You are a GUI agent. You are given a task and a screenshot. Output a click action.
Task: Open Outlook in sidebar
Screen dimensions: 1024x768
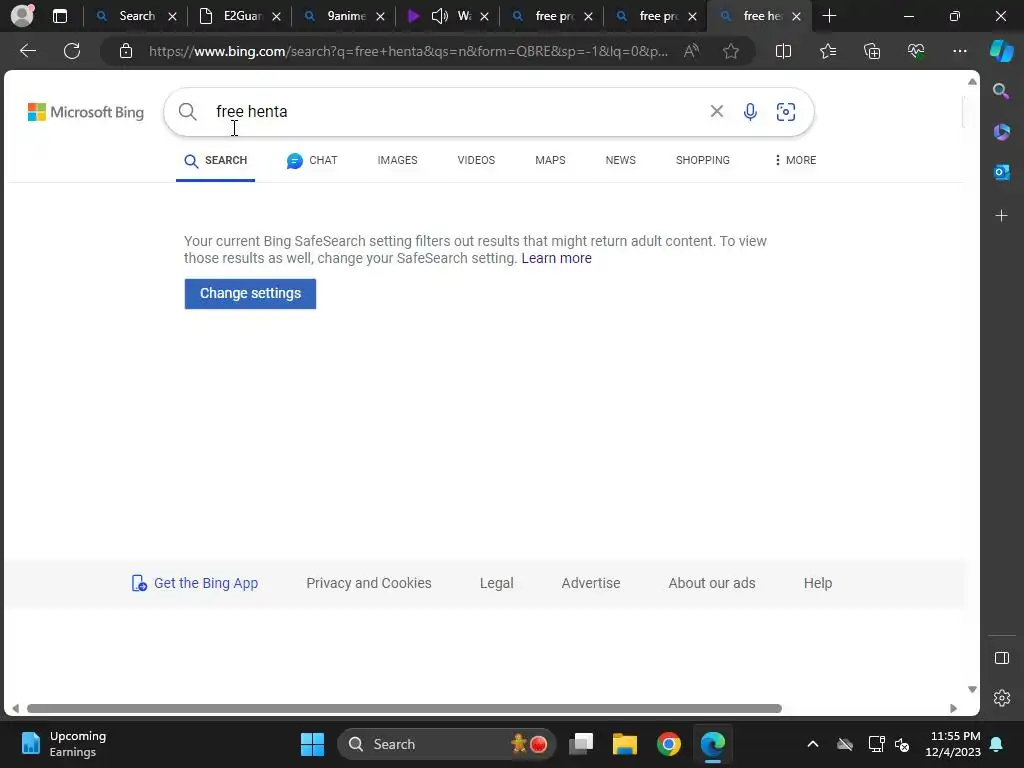(1001, 172)
